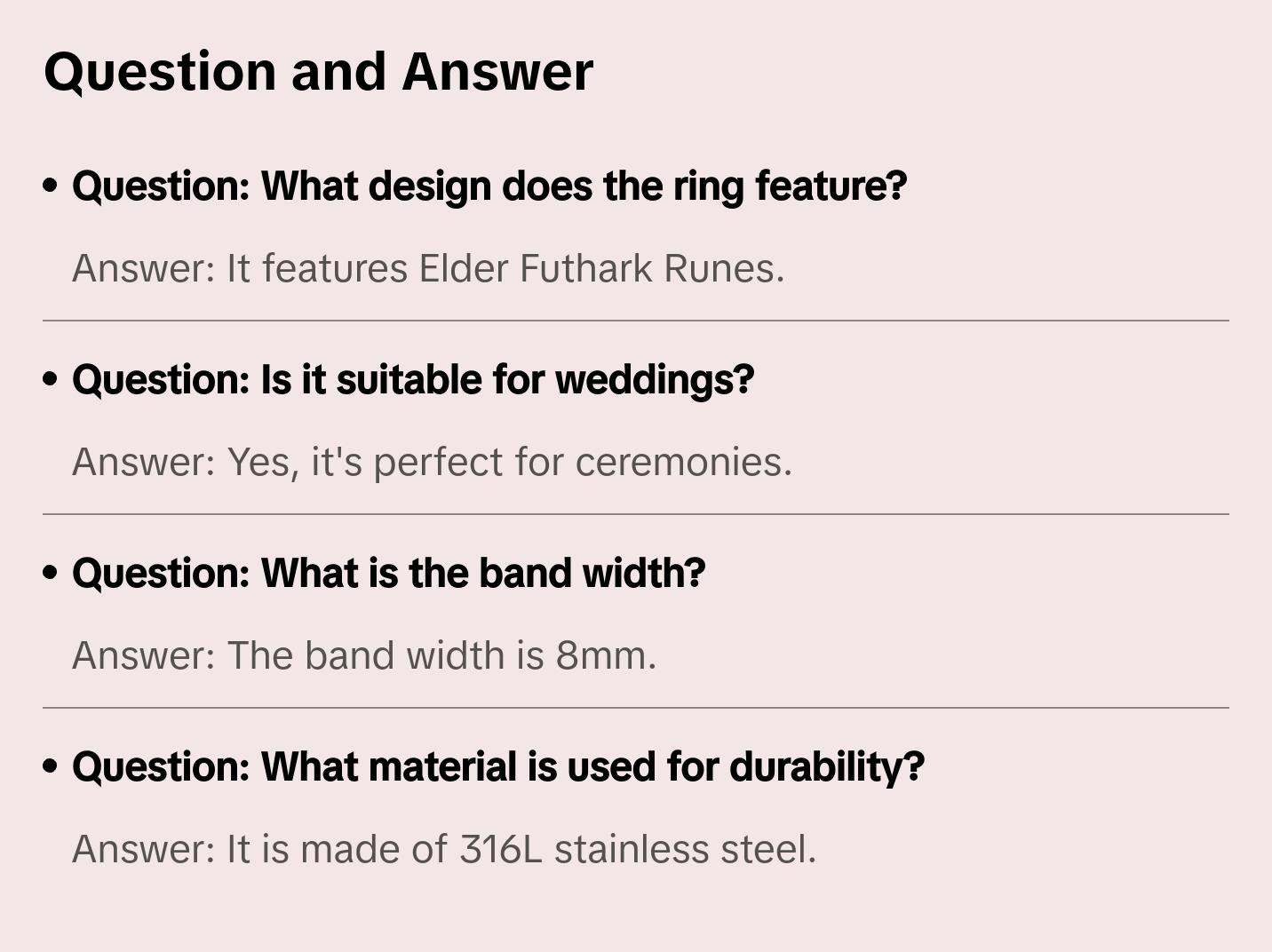Click the divider line below the Runes answer

point(636,321)
